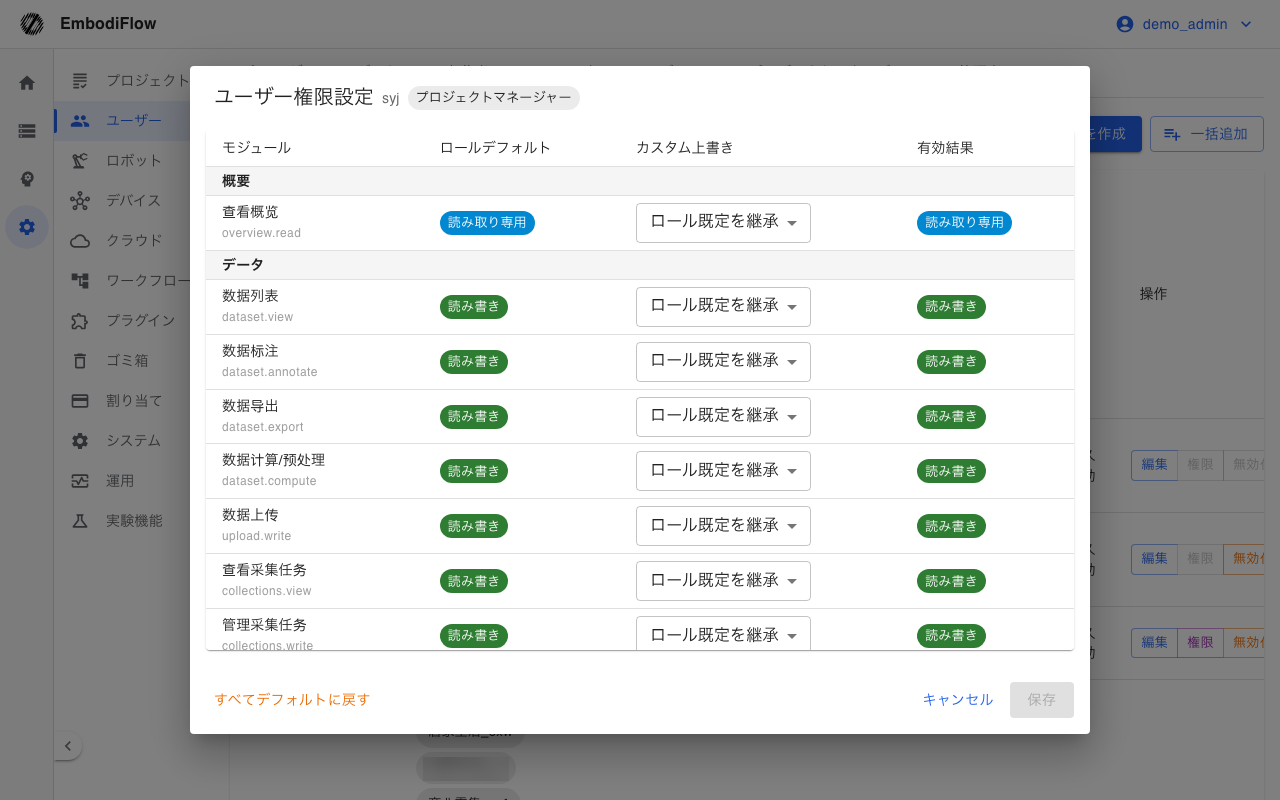Screen dimensions: 1280x800
Task: Go to ユーザー menu item
Action: coord(122,120)
